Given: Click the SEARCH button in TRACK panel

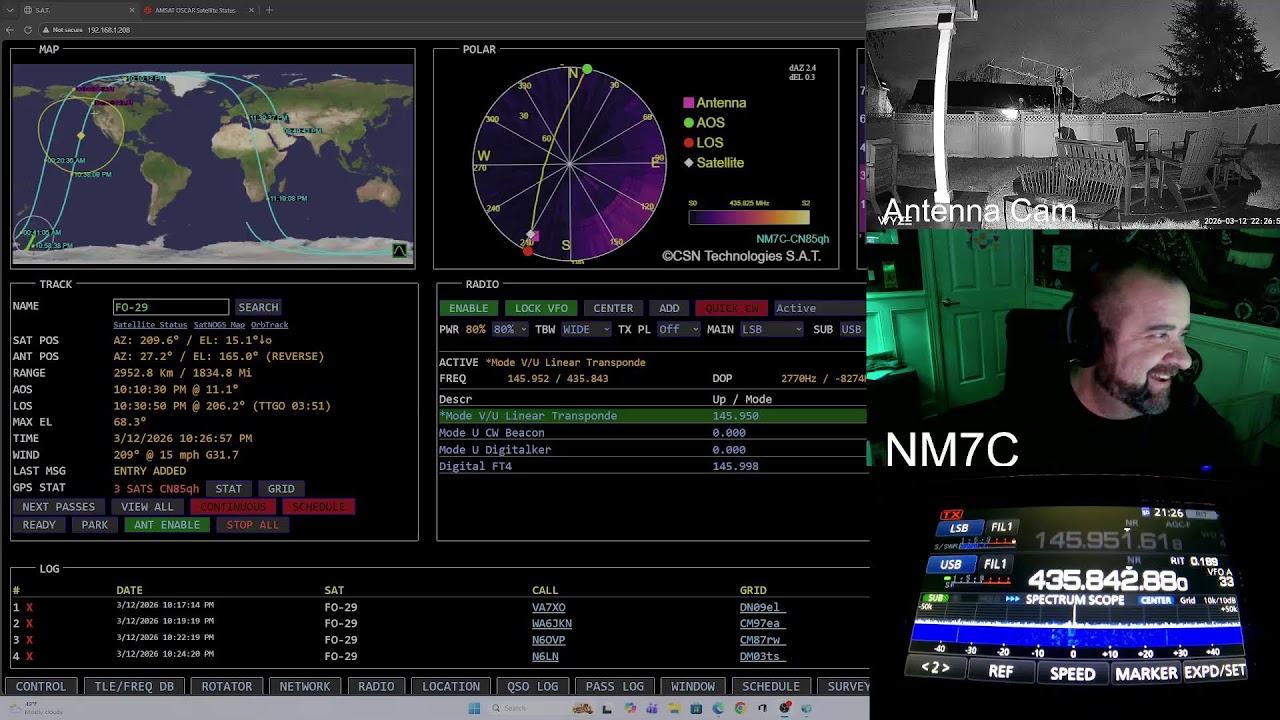Looking at the screenshot, I should coord(258,307).
